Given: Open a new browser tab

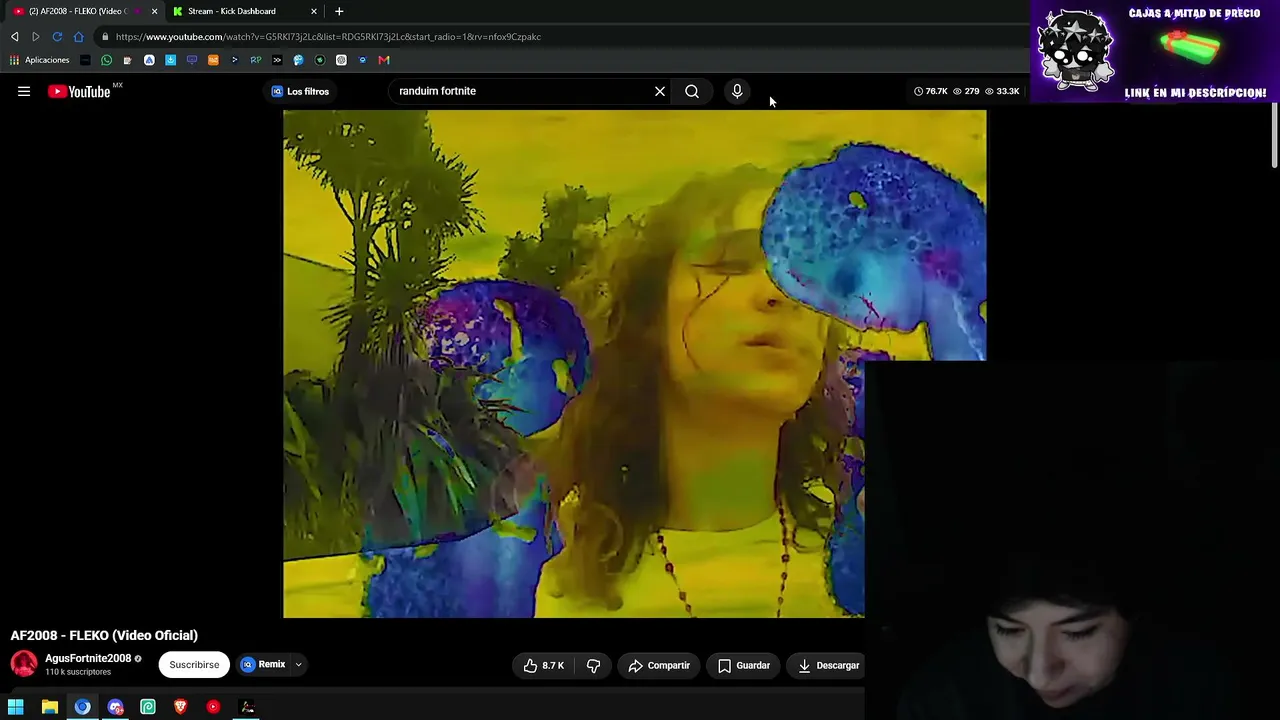Looking at the screenshot, I should point(339,11).
